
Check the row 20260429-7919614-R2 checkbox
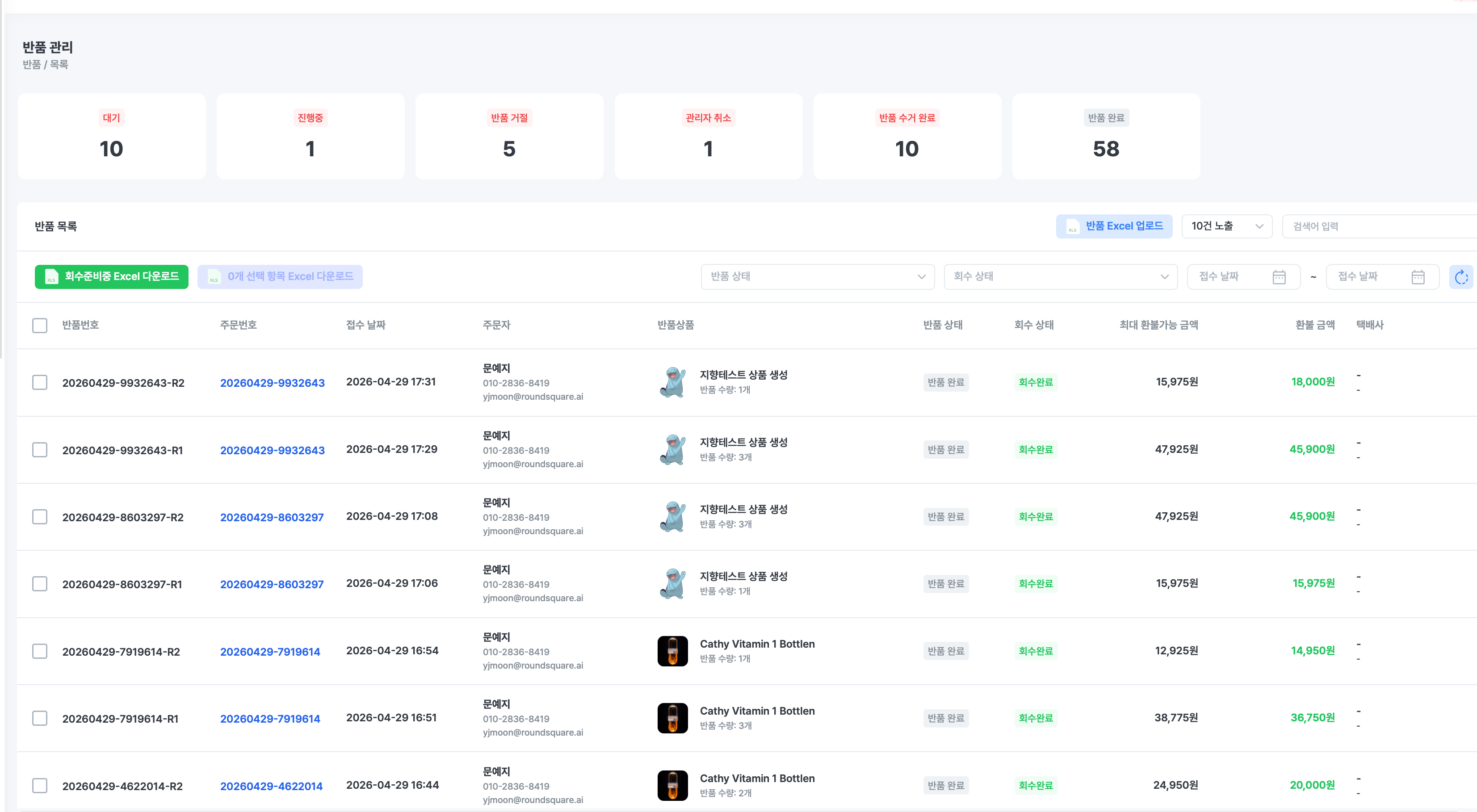(x=40, y=652)
